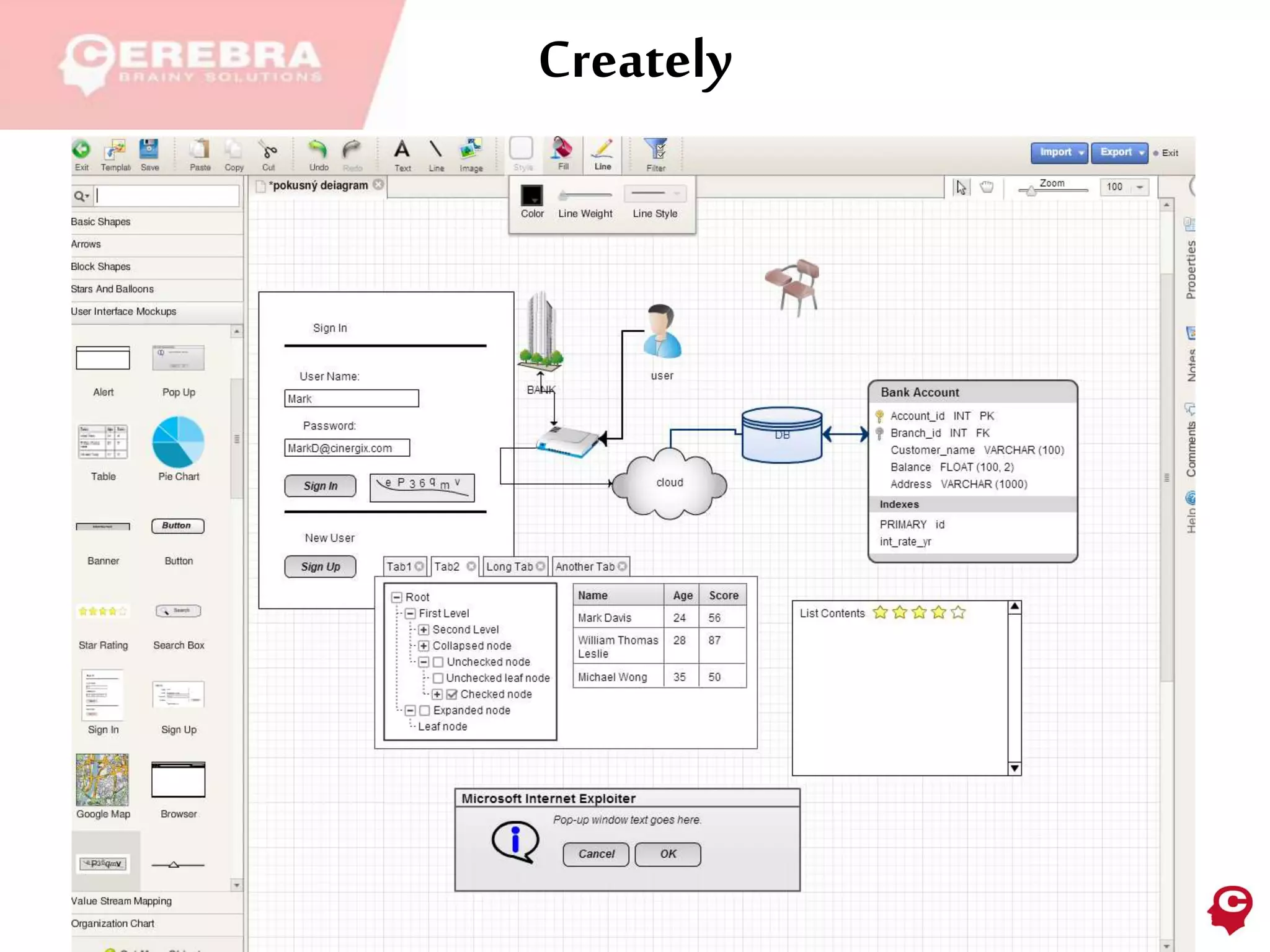Activate the hand pan tool
The image size is (1270, 952).
point(987,187)
